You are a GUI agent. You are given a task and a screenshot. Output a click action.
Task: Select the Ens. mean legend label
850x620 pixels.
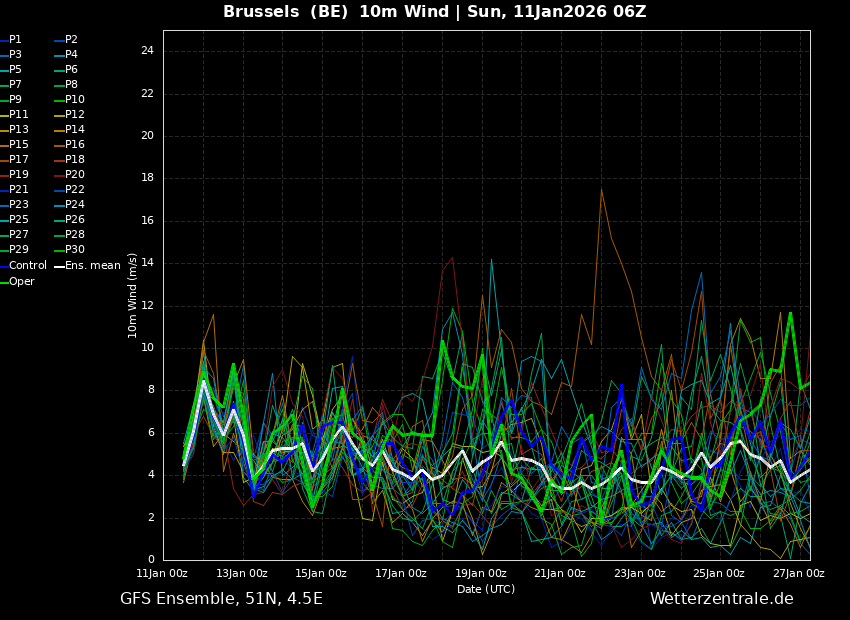[x=87, y=266]
